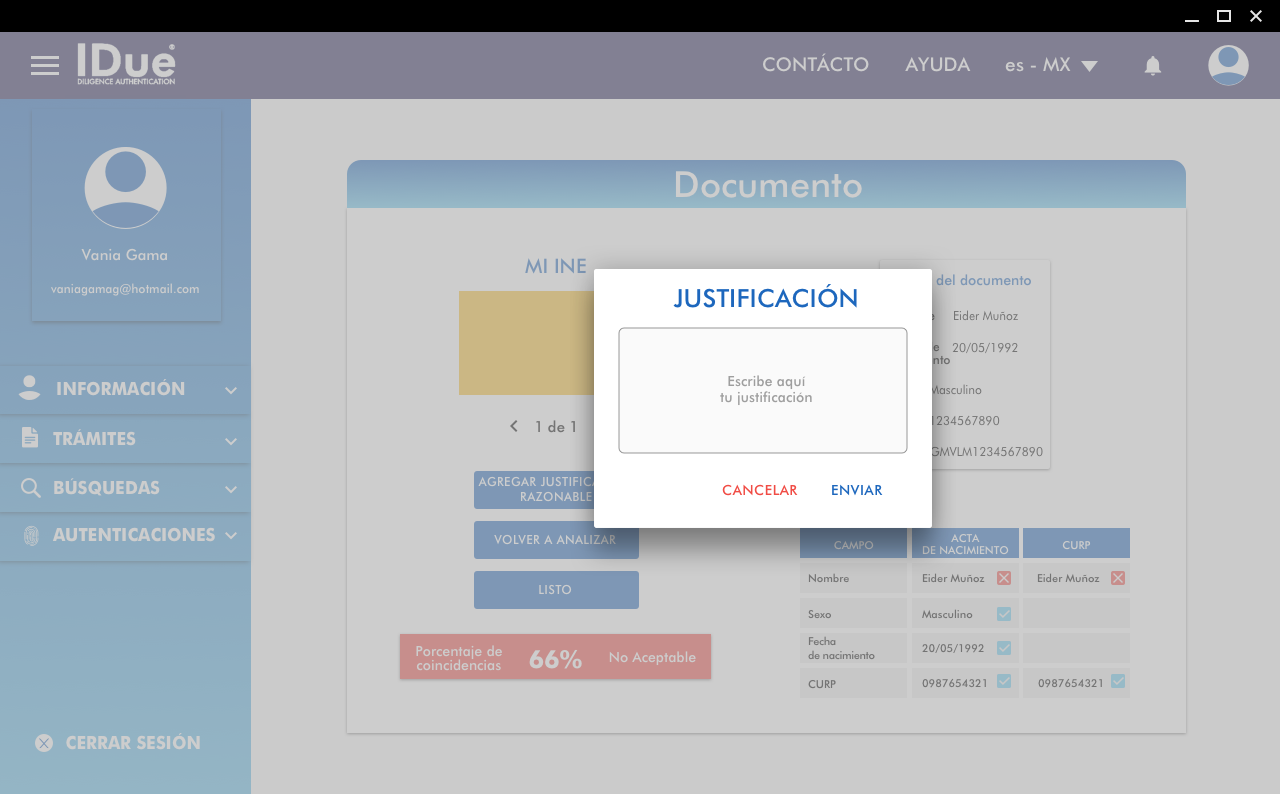Click the fingerprint icon beside Autenticaciones

(x=31, y=536)
